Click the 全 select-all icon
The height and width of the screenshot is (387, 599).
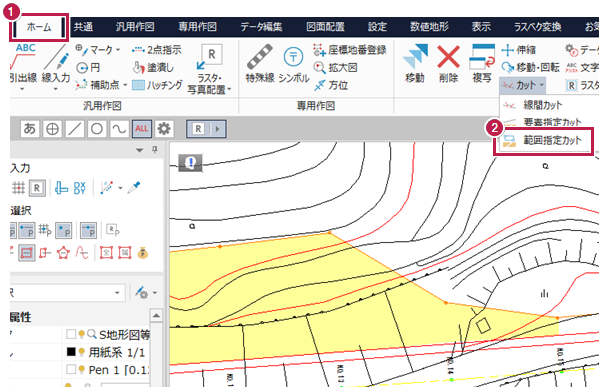106,253
